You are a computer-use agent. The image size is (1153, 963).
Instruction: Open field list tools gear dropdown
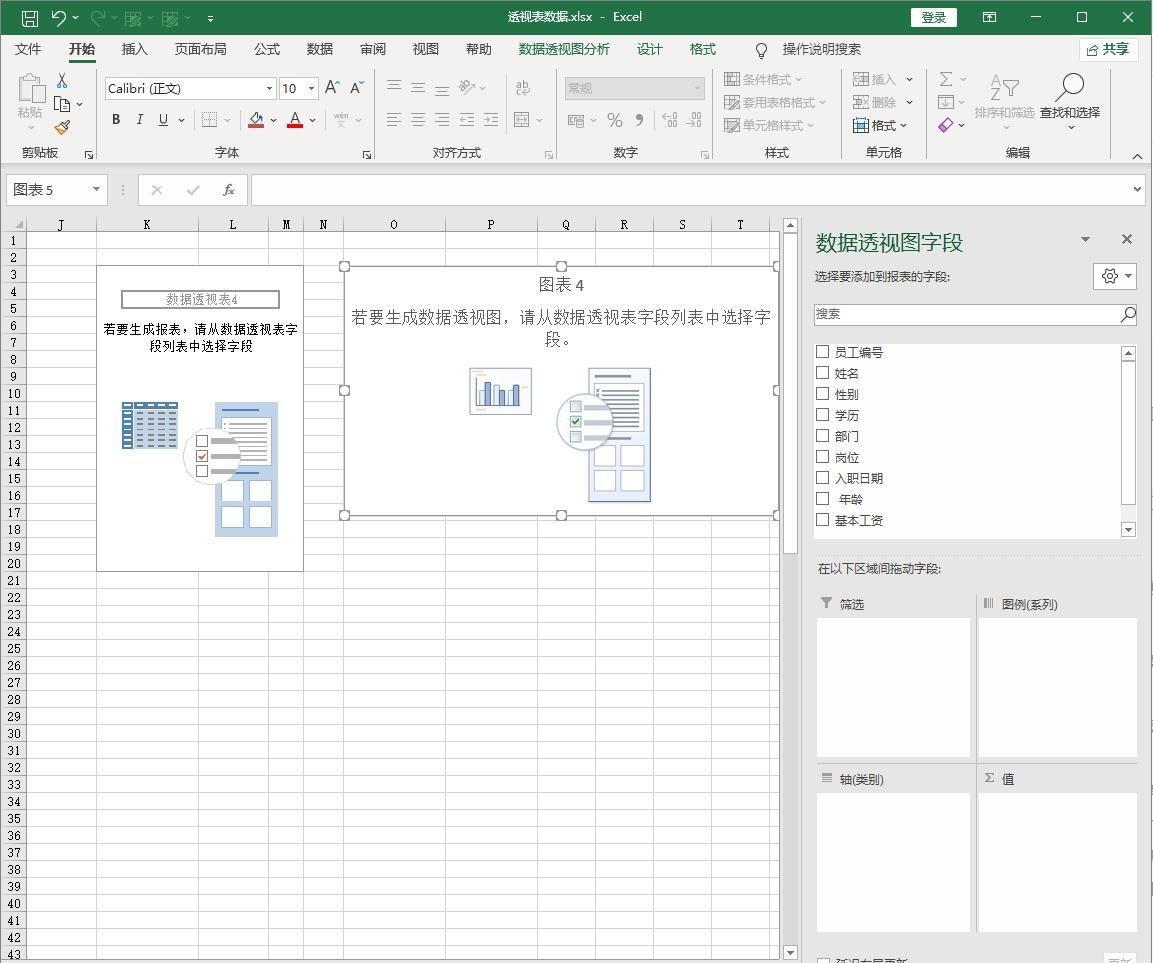pos(1114,276)
